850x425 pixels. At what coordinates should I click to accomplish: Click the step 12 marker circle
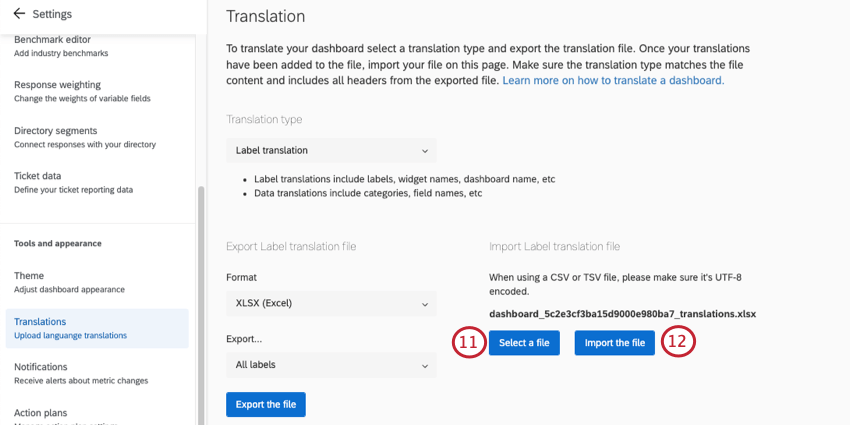pyautogui.click(x=678, y=343)
